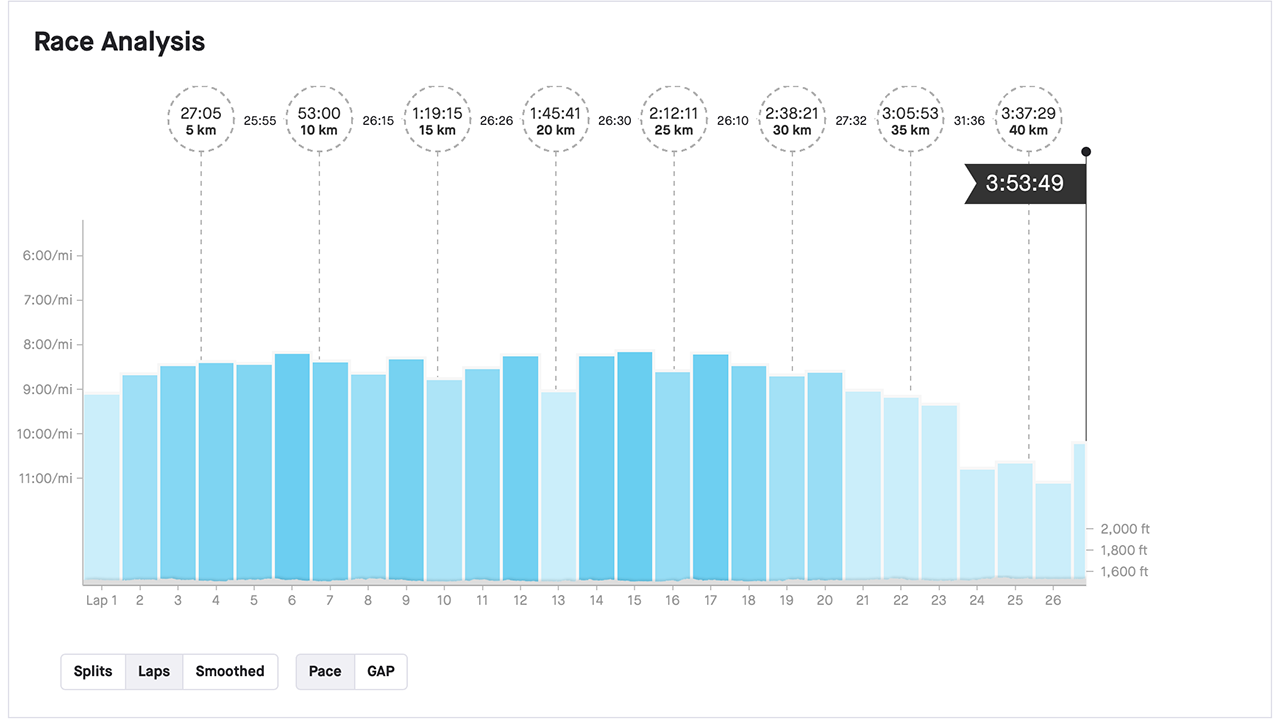Select the lap 15 pace bar
The width and height of the screenshot is (1280, 720).
(634, 466)
